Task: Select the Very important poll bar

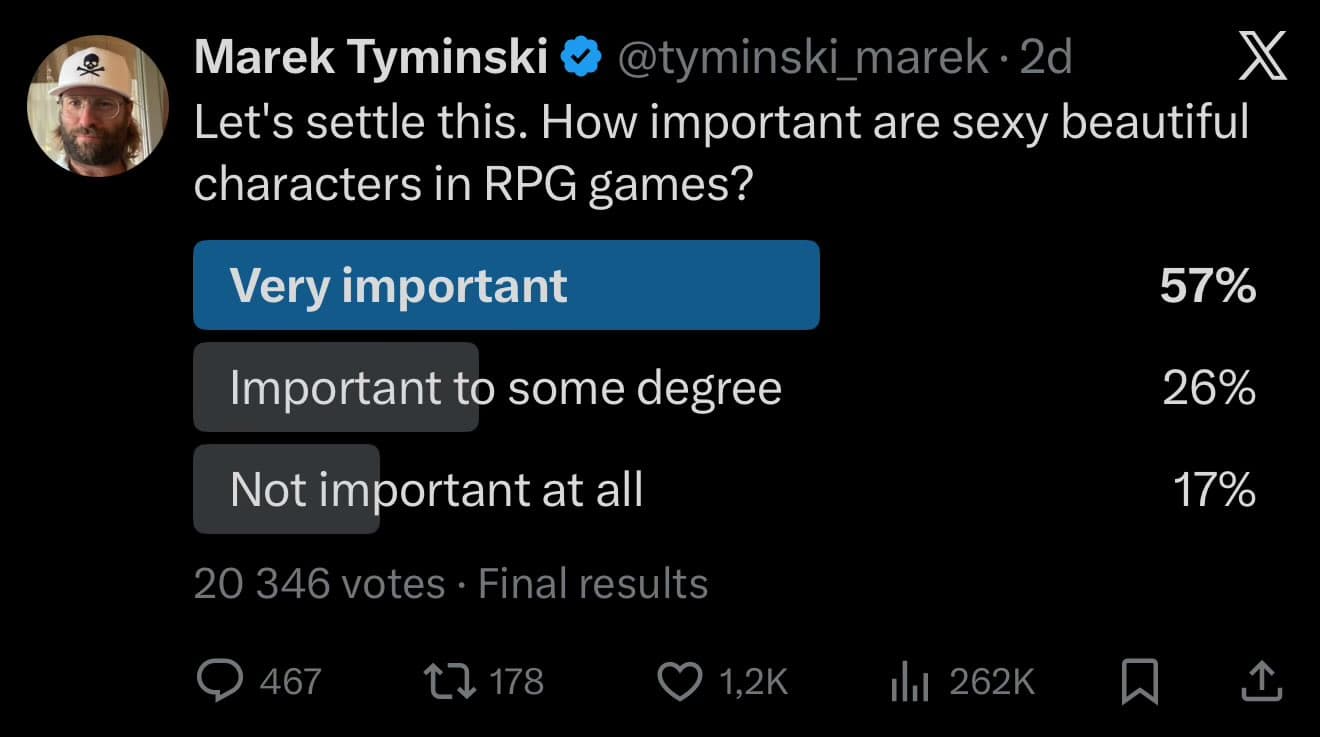Action: pyautogui.click(x=506, y=285)
